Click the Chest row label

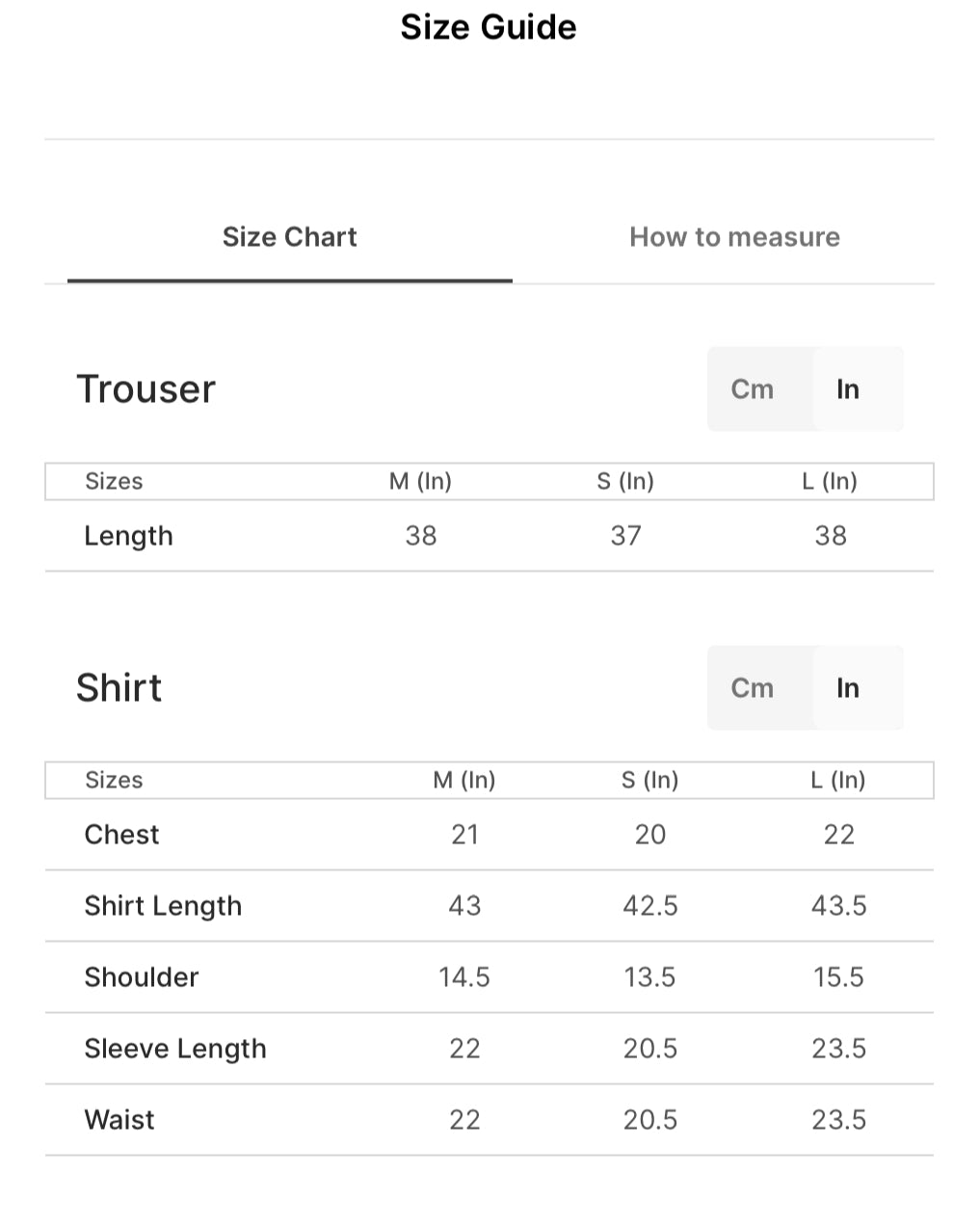coord(121,835)
